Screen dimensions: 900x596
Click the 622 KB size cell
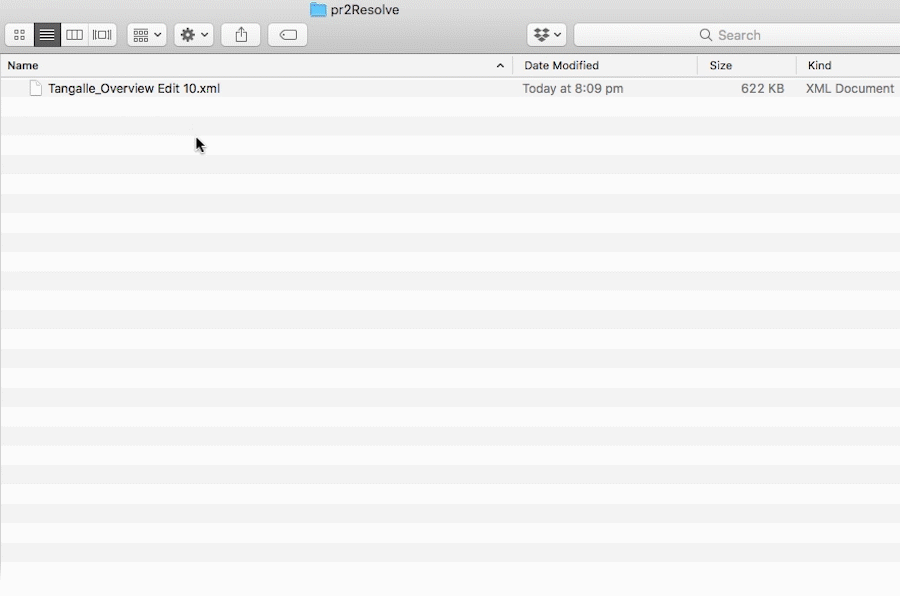[762, 88]
